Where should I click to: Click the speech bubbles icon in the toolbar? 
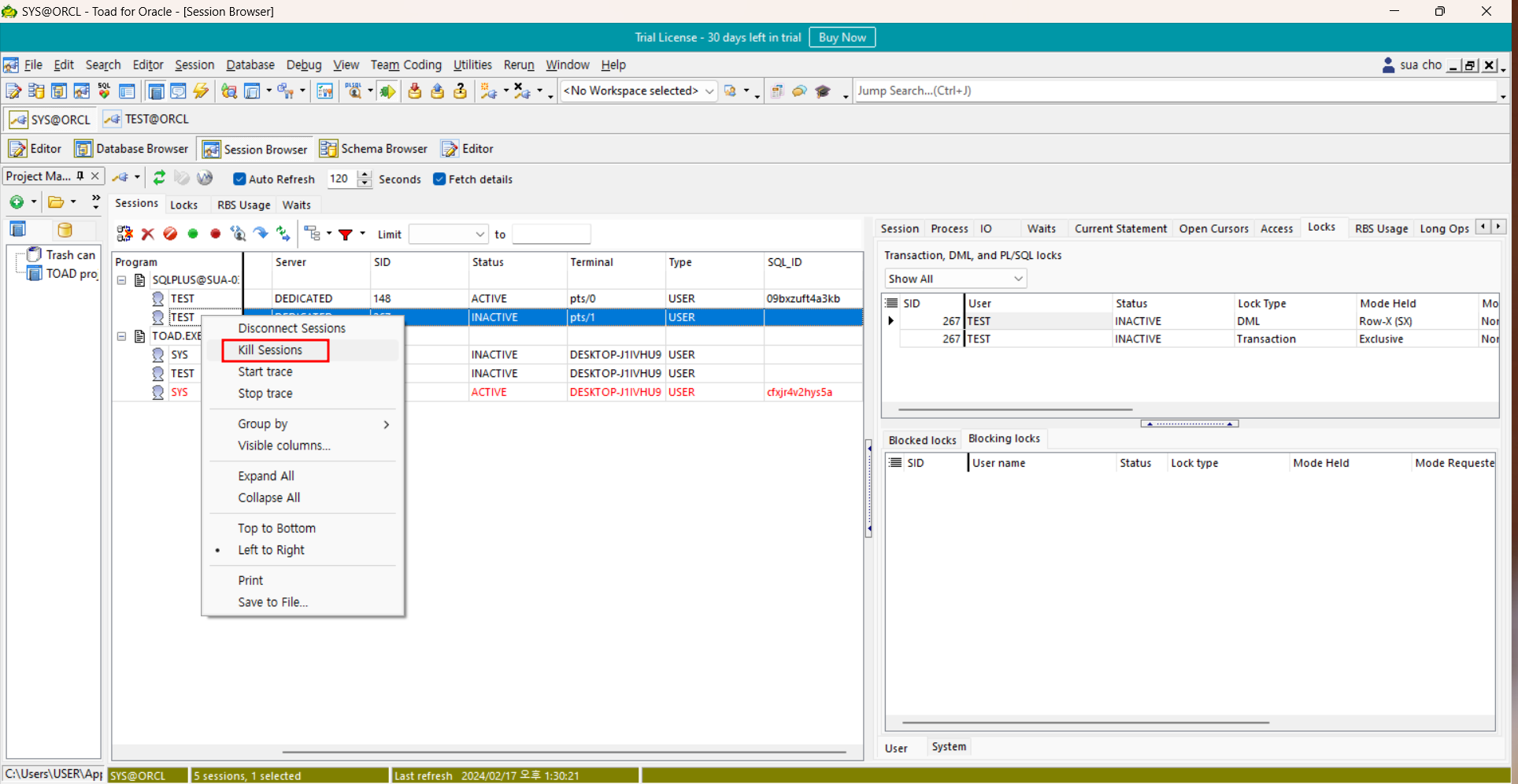click(x=799, y=91)
